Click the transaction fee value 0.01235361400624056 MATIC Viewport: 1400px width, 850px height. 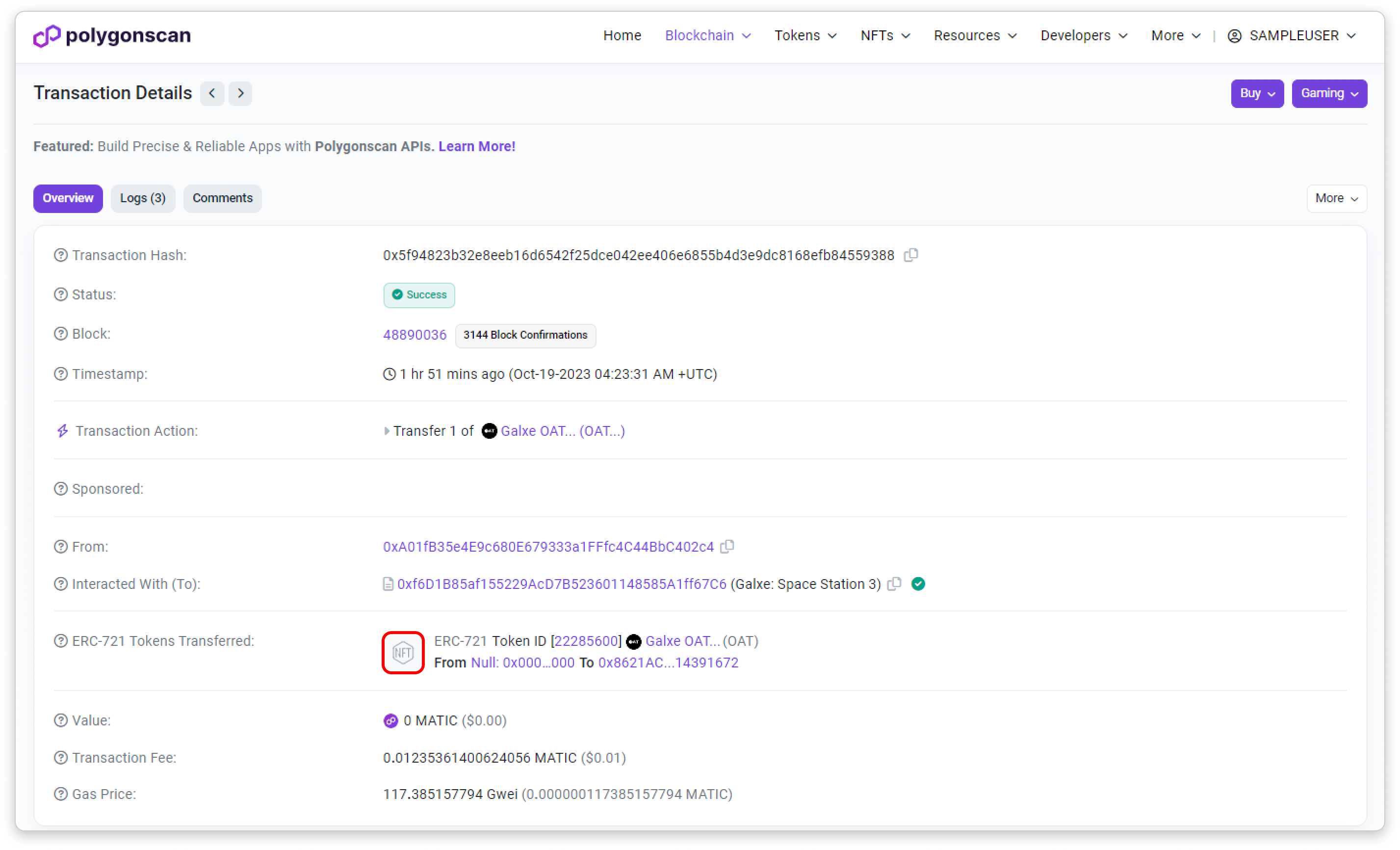pos(480,758)
